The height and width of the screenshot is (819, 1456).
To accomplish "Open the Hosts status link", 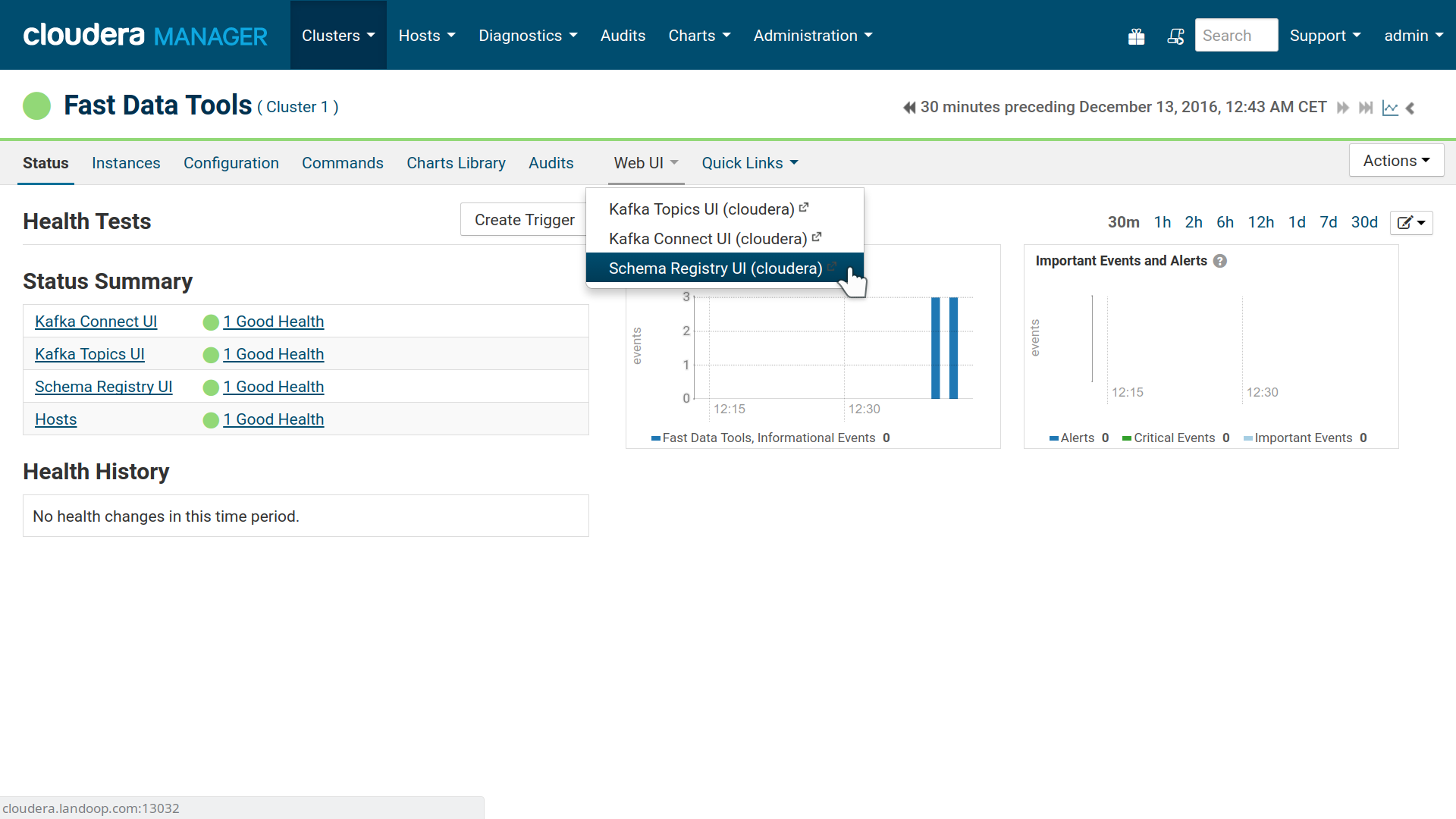I will tap(55, 419).
